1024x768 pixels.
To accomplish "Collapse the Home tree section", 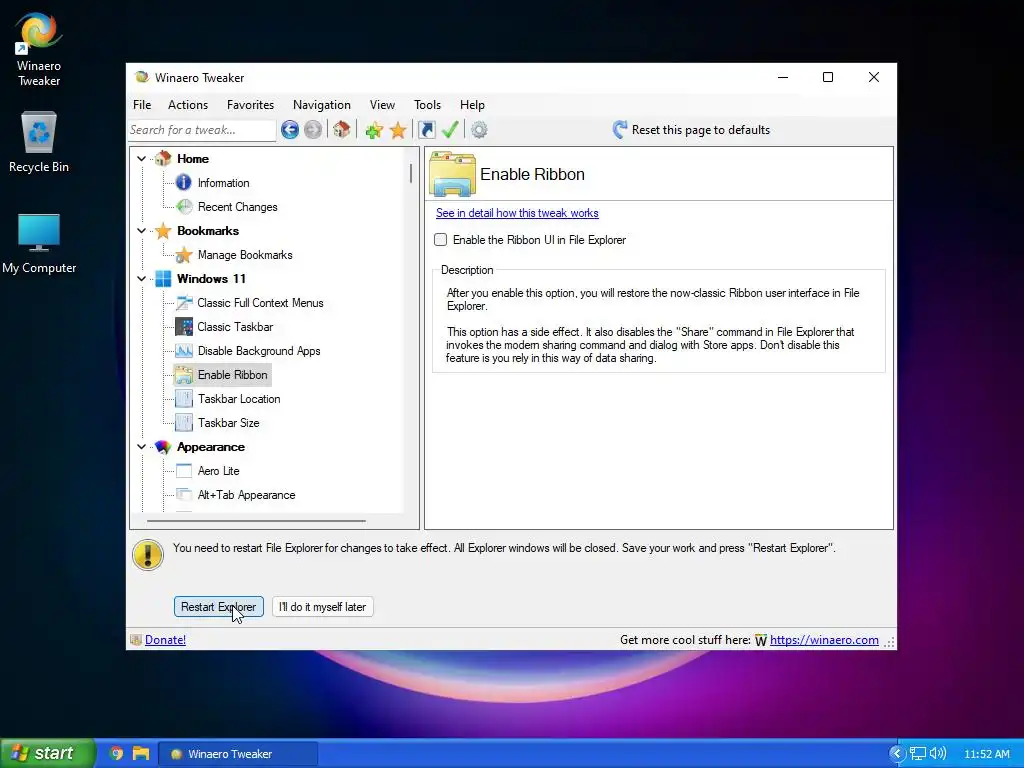I will 141,159.
